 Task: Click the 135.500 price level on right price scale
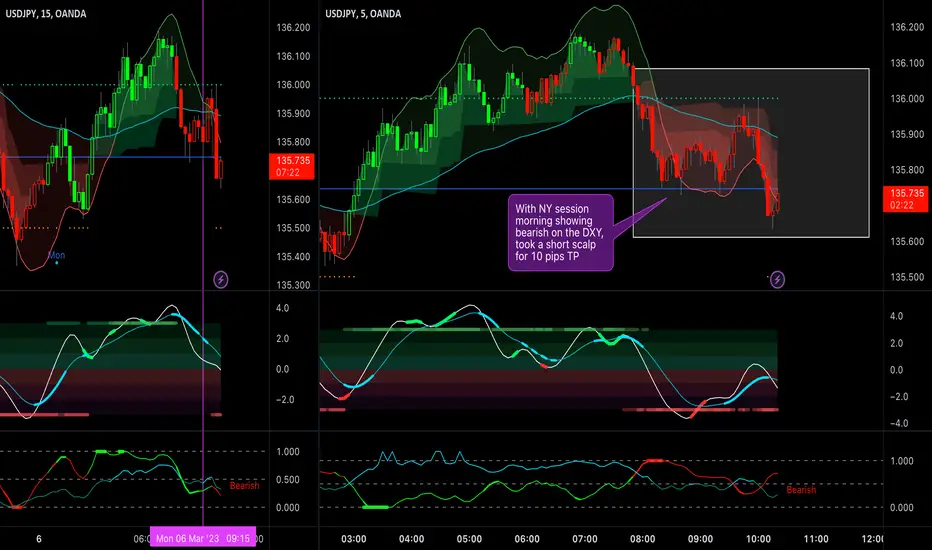click(x=907, y=277)
